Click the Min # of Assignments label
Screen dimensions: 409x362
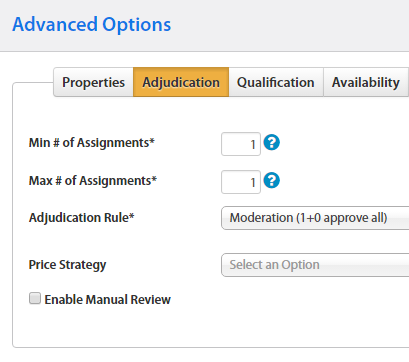(92, 143)
